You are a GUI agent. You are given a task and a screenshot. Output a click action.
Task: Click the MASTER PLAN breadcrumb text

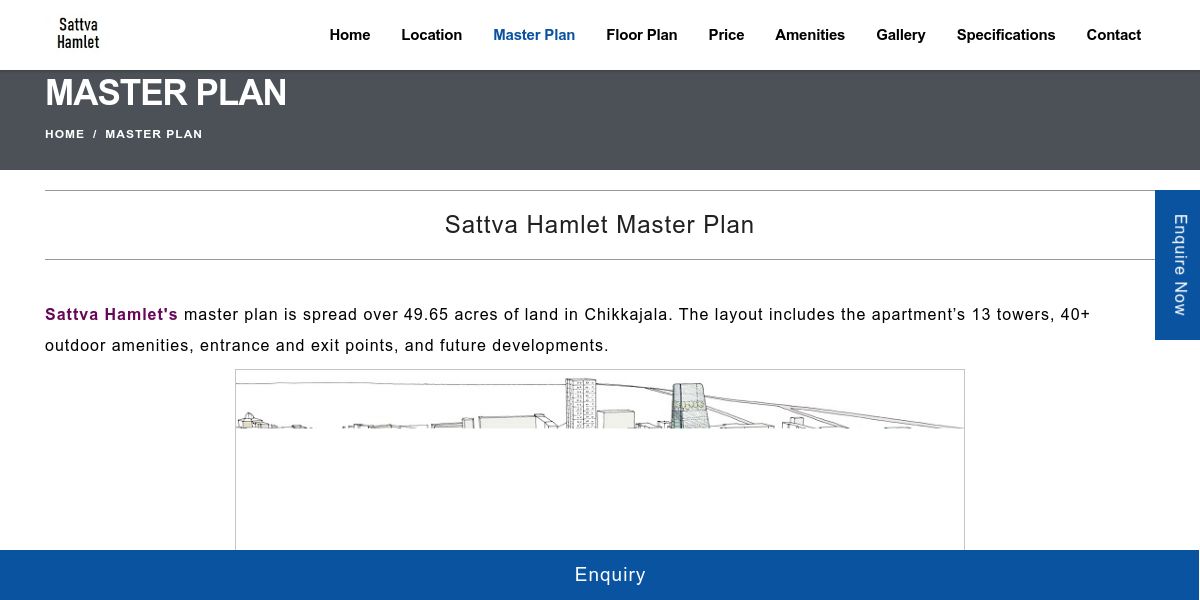coord(154,134)
